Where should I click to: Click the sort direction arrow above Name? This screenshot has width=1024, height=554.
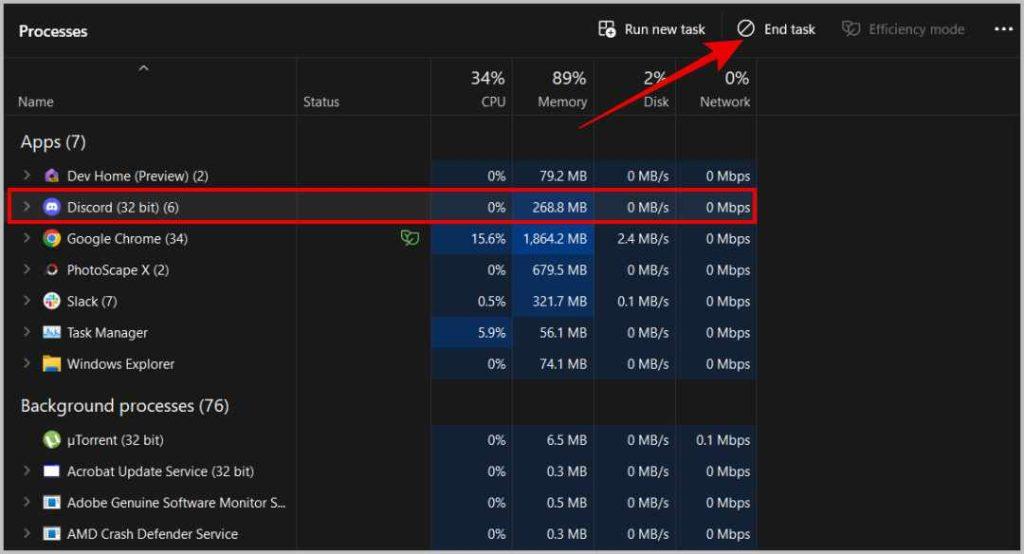pos(144,68)
